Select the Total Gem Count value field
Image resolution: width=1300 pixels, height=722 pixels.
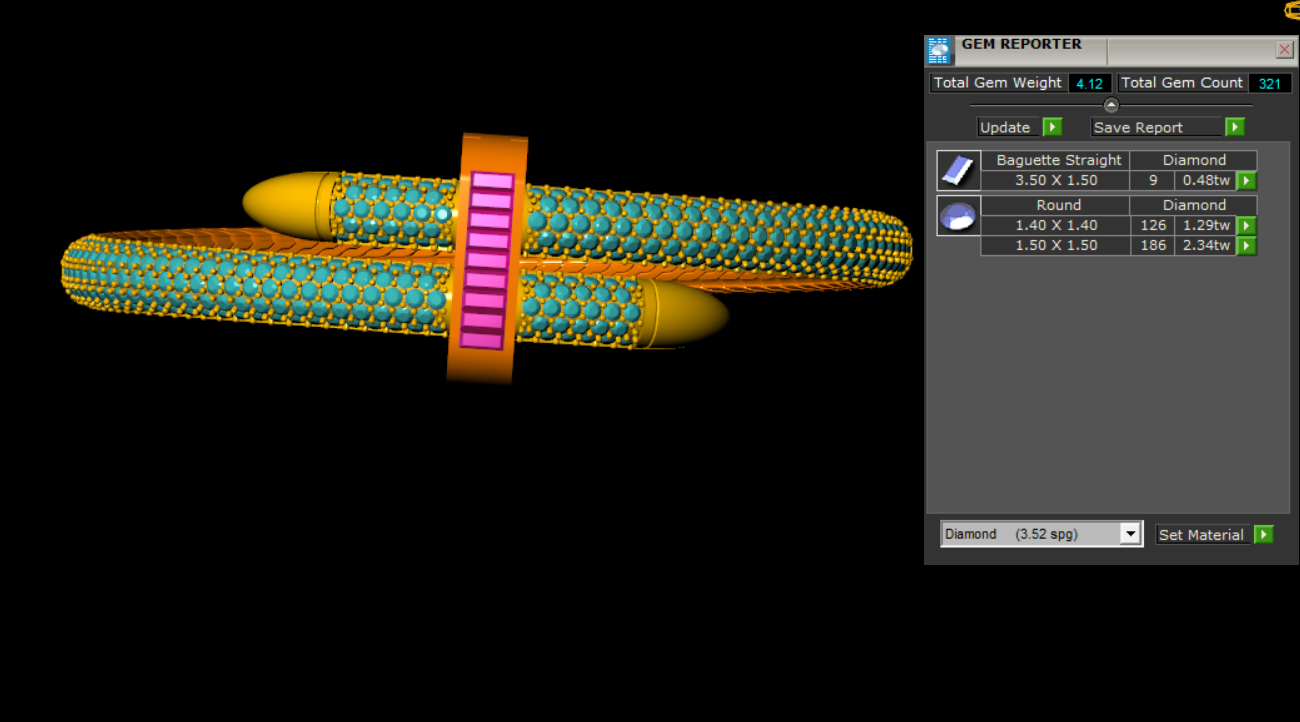point(1270,84)
